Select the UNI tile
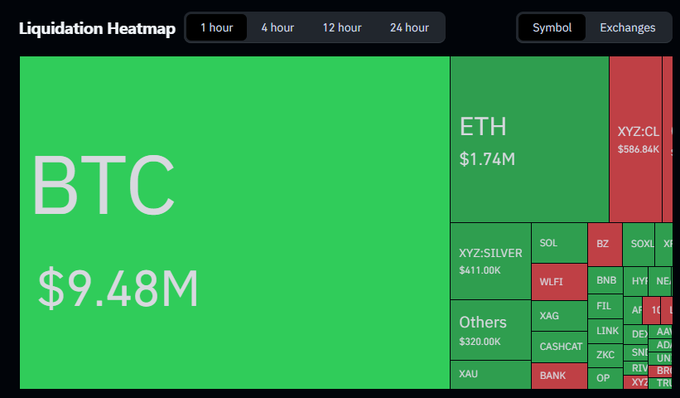The height and width of the screenshot is (398, 680). coord(660,359)
